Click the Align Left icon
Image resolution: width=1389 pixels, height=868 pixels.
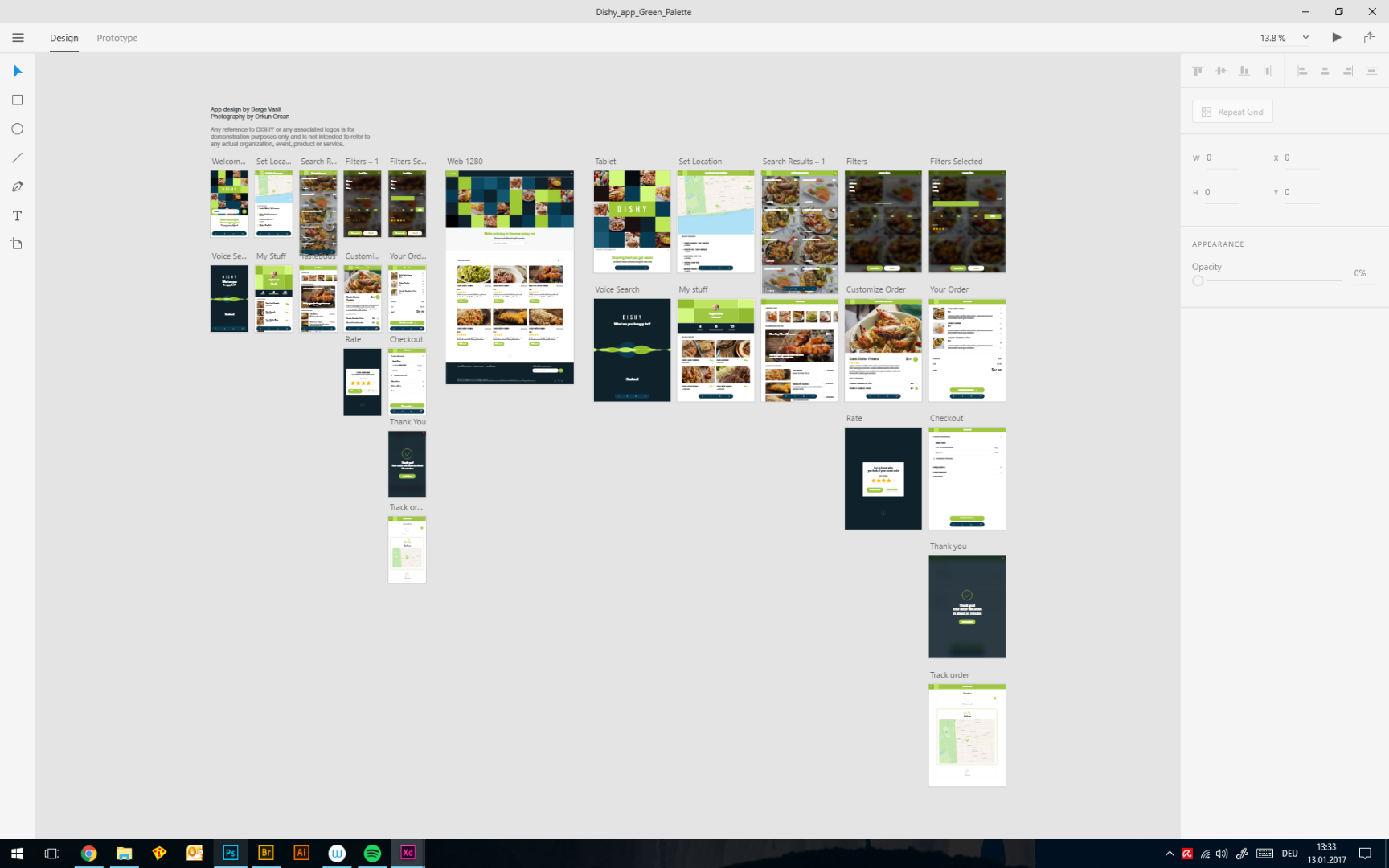point(1302,71)
